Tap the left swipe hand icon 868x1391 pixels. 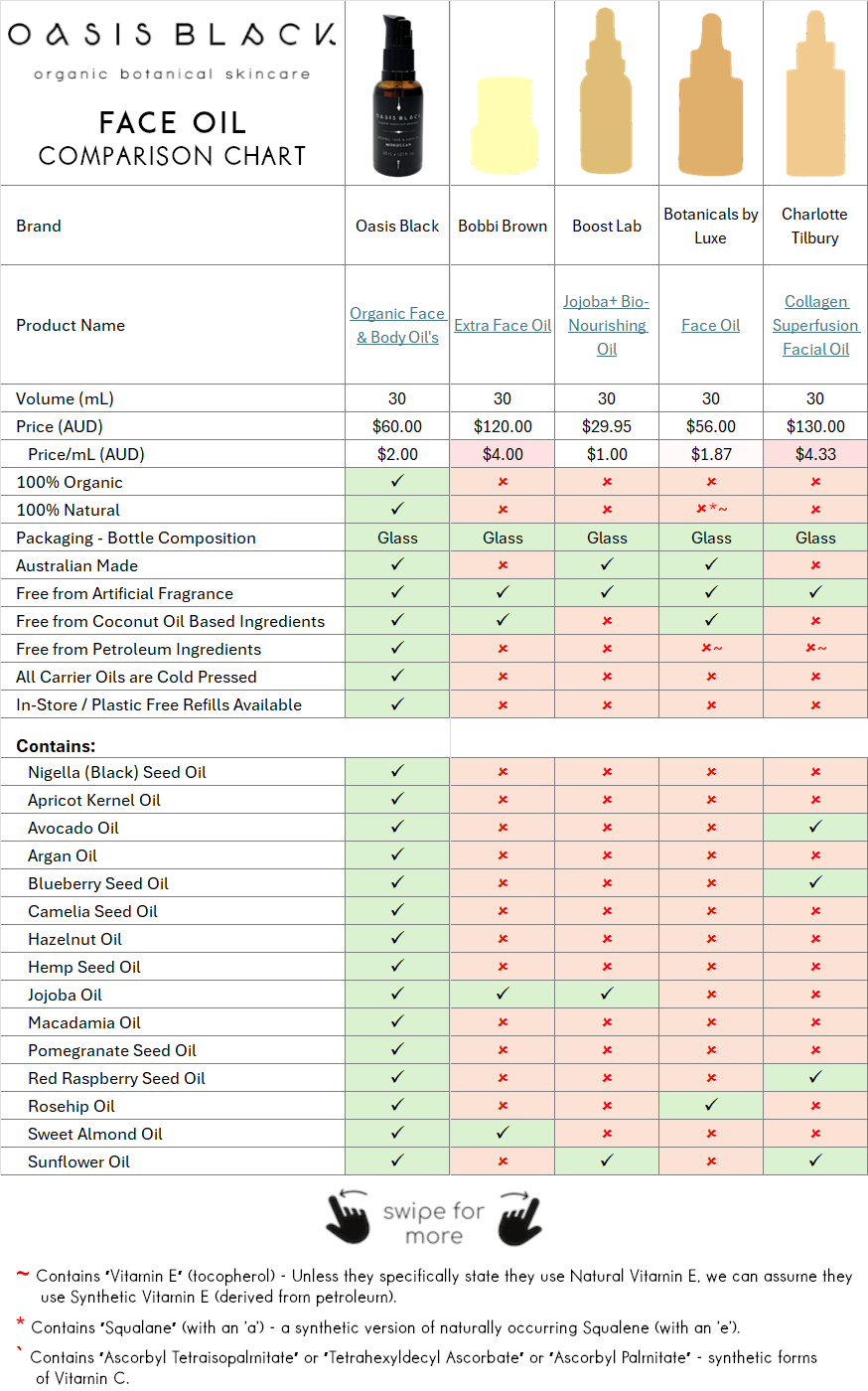click(x=348, y=1217)
